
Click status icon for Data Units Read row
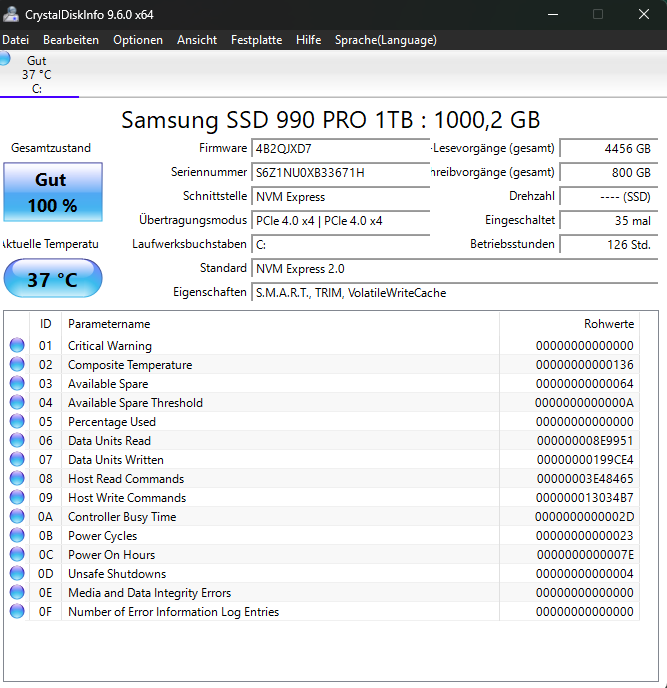click(x=17, y=440)
